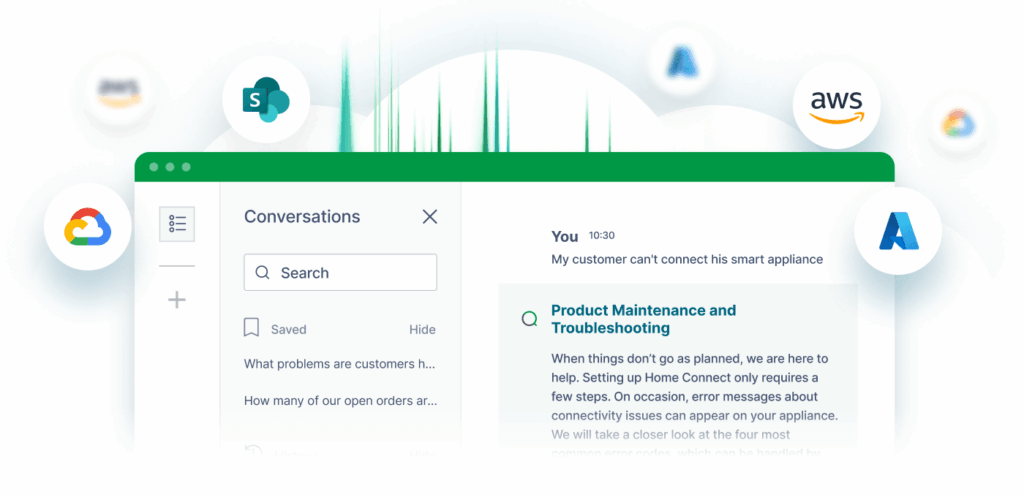Click the SharePoint logo bubble
Viewport: 1024px width, 497px height.
[x=266, y=100]
